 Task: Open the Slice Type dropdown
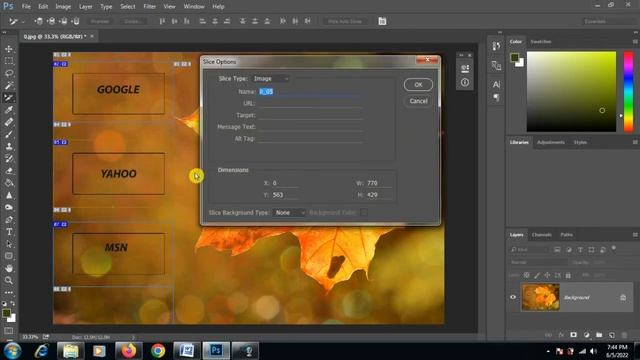271,78
